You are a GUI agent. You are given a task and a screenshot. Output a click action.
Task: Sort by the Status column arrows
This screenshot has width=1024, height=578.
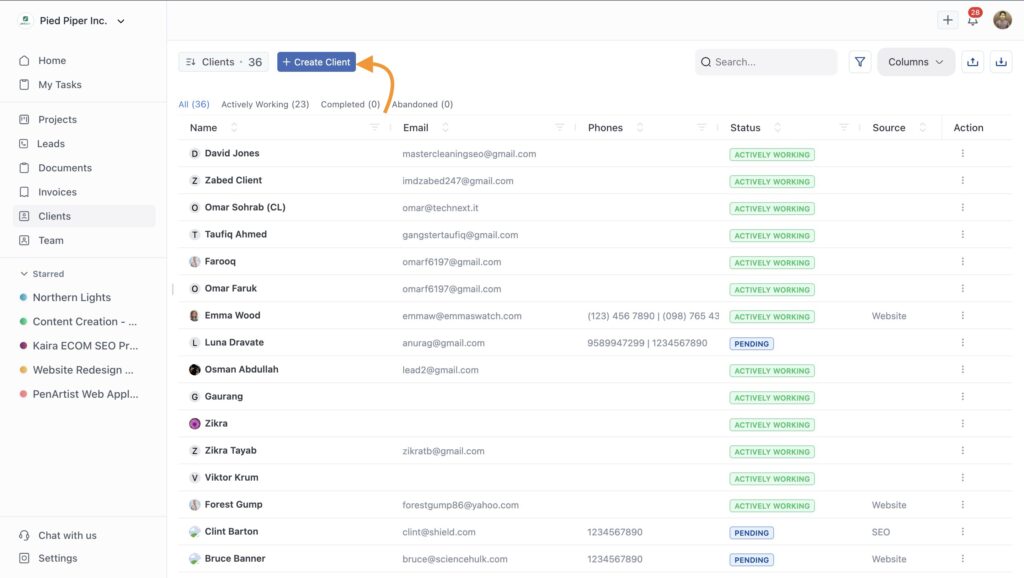pyautogui.click(x=778, y=128)
